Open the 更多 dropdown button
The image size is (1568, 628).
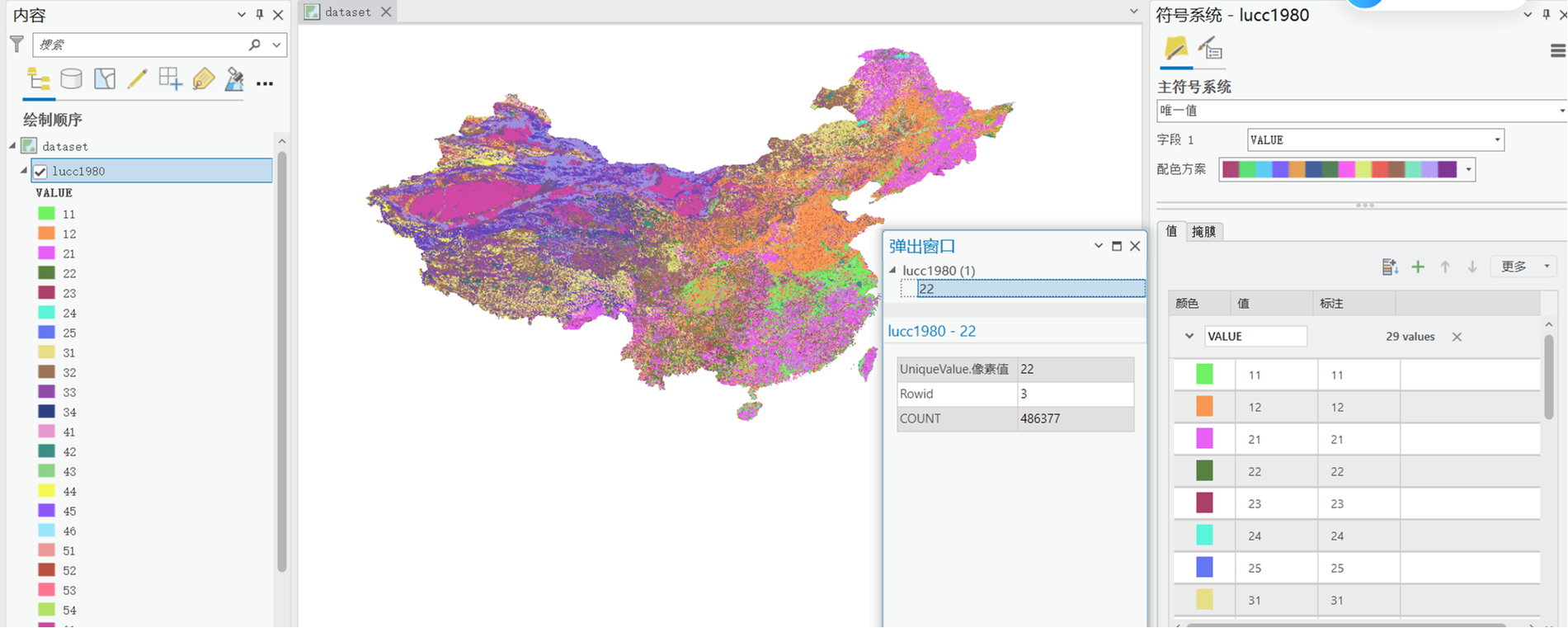1523,267
